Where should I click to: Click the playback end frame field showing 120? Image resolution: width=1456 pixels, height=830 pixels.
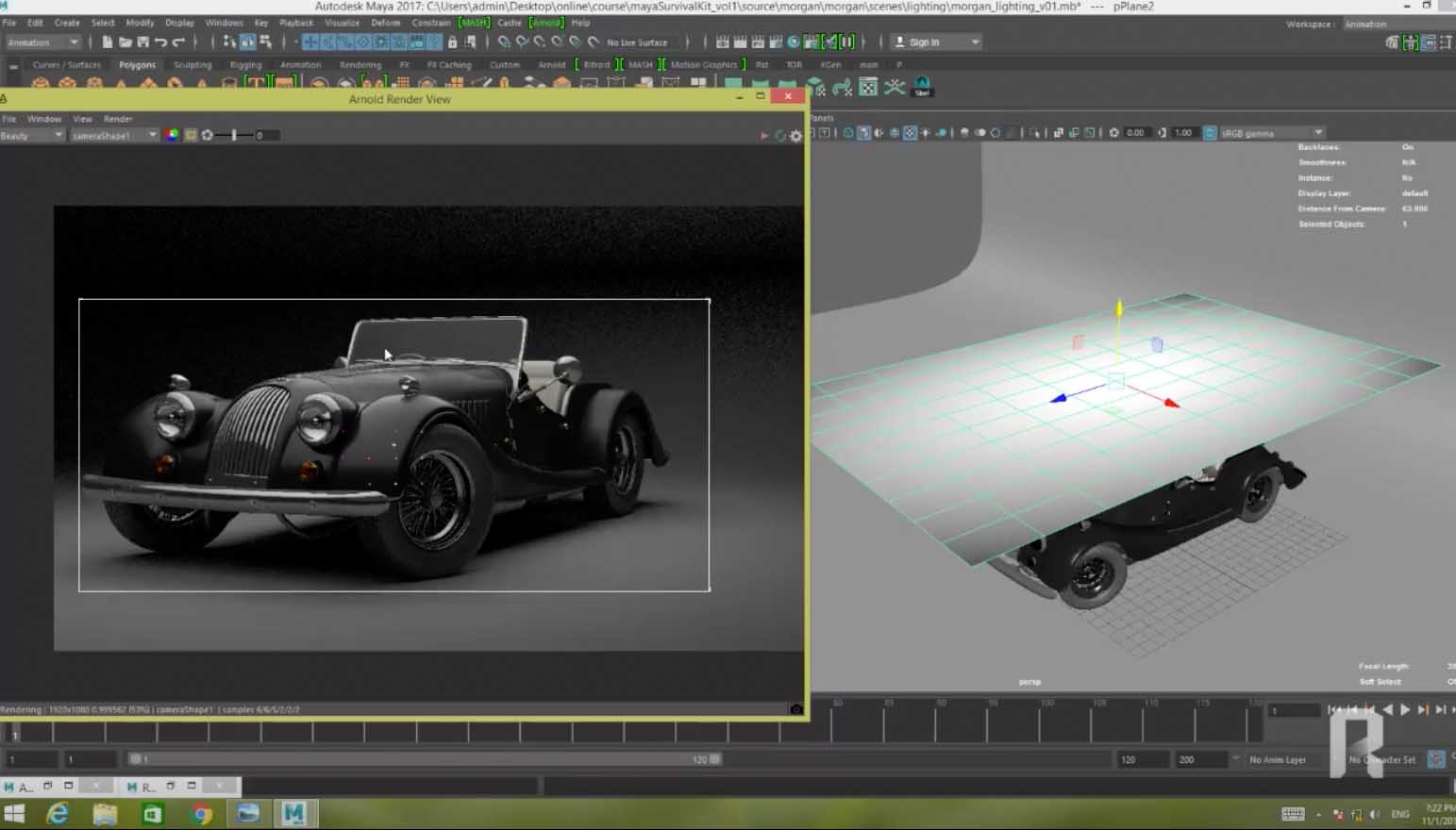pos(1142,759)
